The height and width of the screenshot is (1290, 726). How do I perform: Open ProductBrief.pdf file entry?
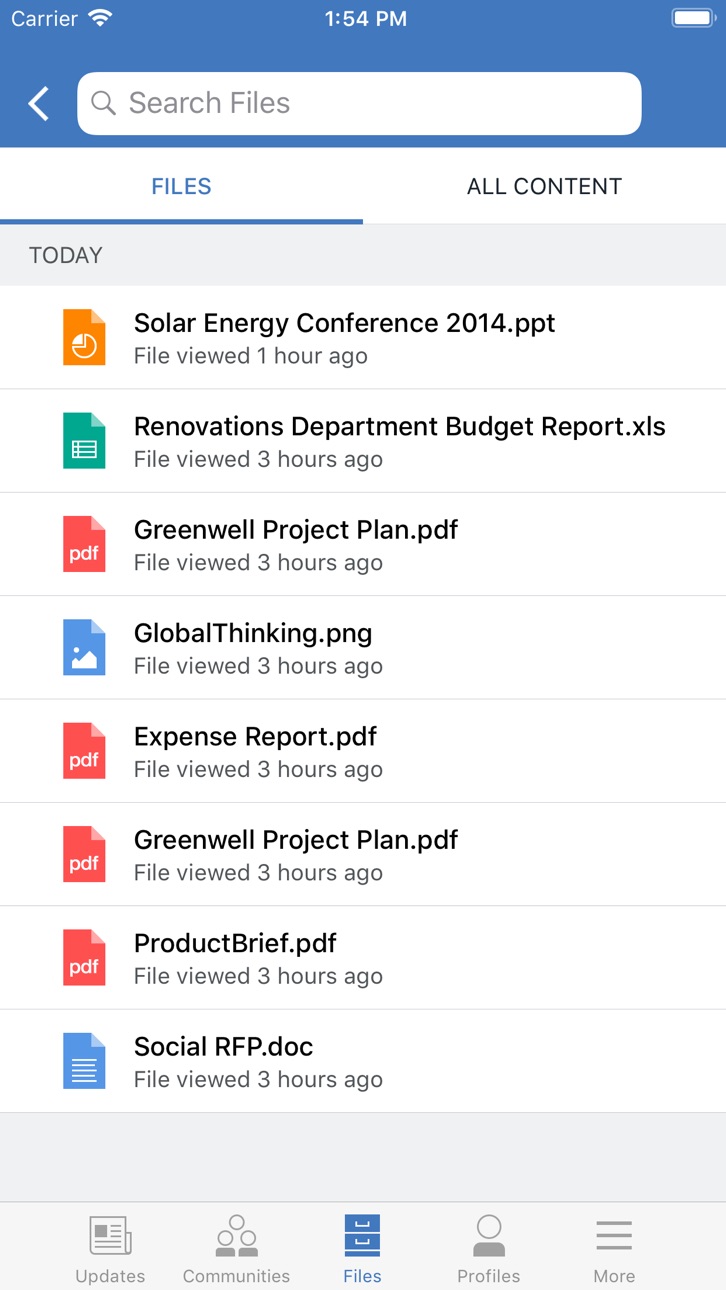coord(363,957)
